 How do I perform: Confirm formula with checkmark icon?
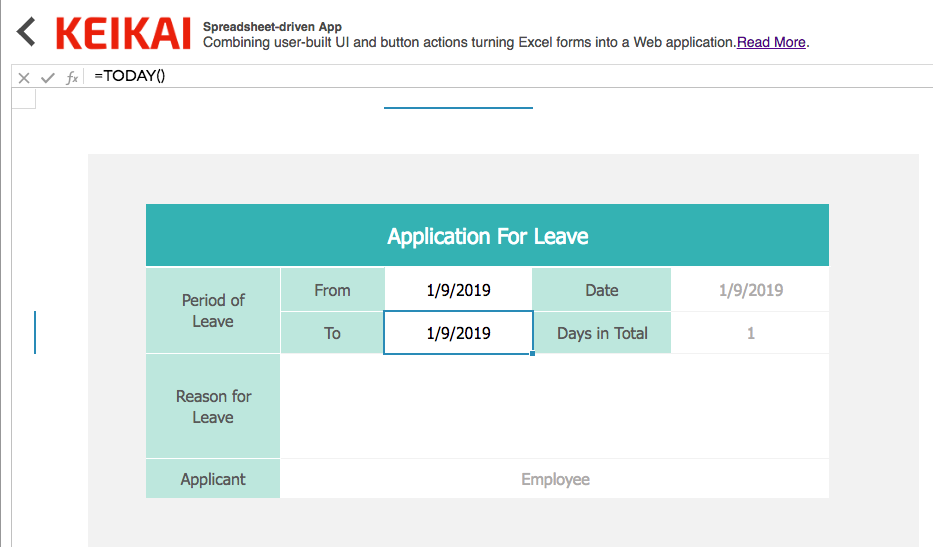[x=47, y=78]
